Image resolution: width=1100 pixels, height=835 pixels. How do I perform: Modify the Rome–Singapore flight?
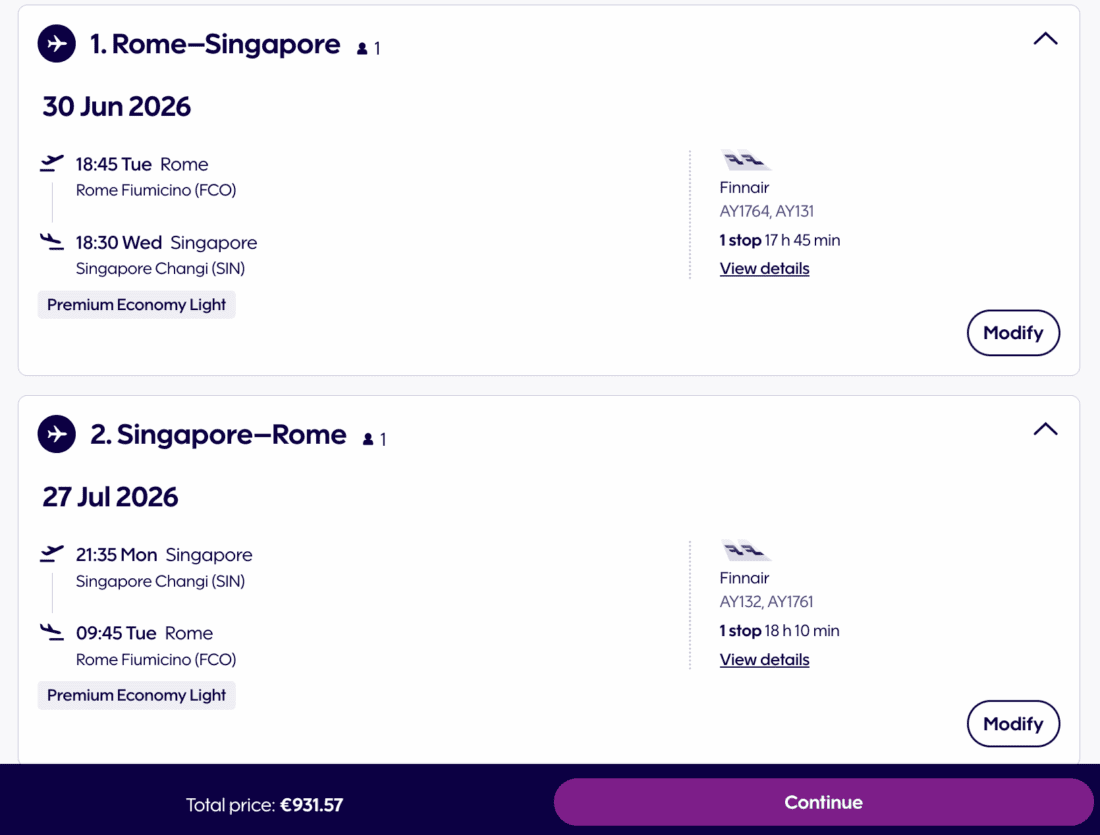coord(1013,333)
